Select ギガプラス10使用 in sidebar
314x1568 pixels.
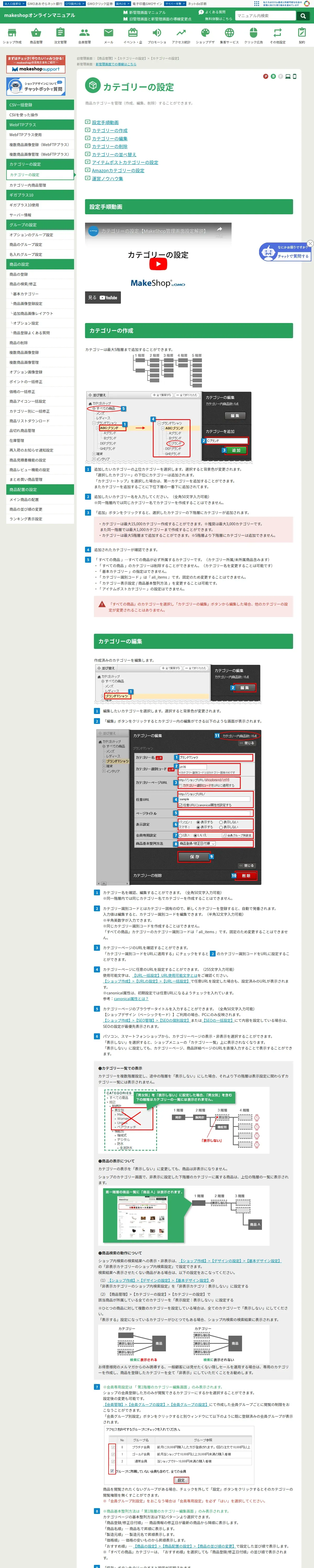(40, 205)
